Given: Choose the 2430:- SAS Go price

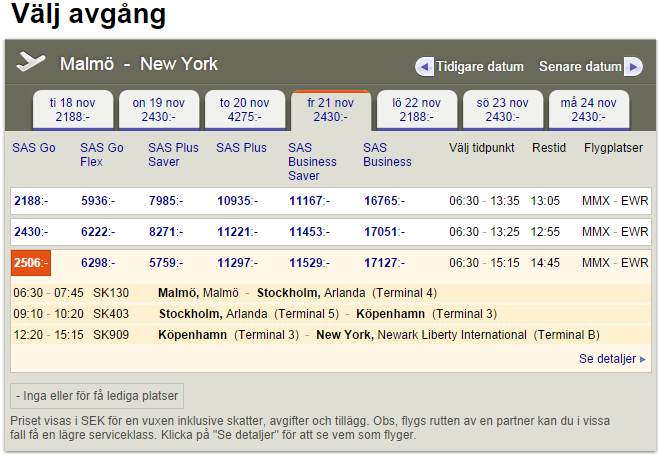Looking at the screenshot, I should (x=31, y=232).
